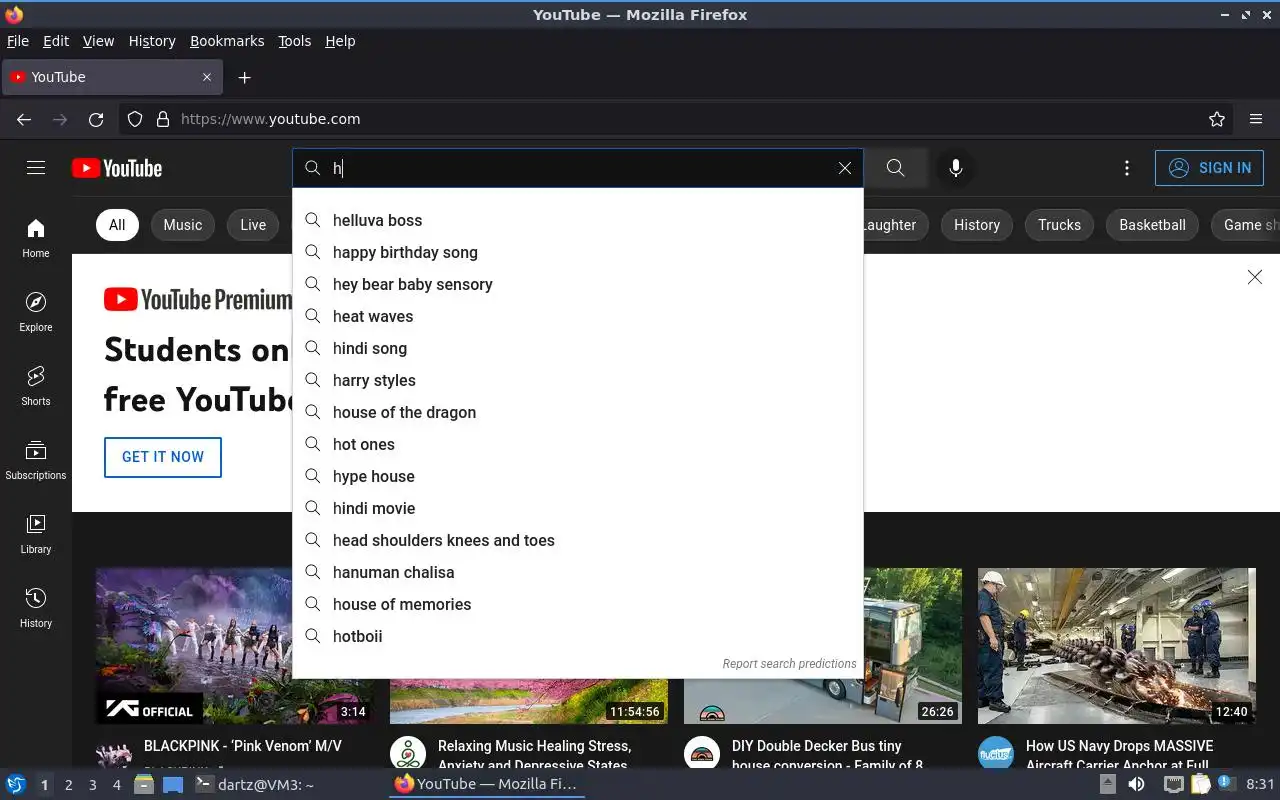Open Explore in the sidebar

[x=36, y=312]
